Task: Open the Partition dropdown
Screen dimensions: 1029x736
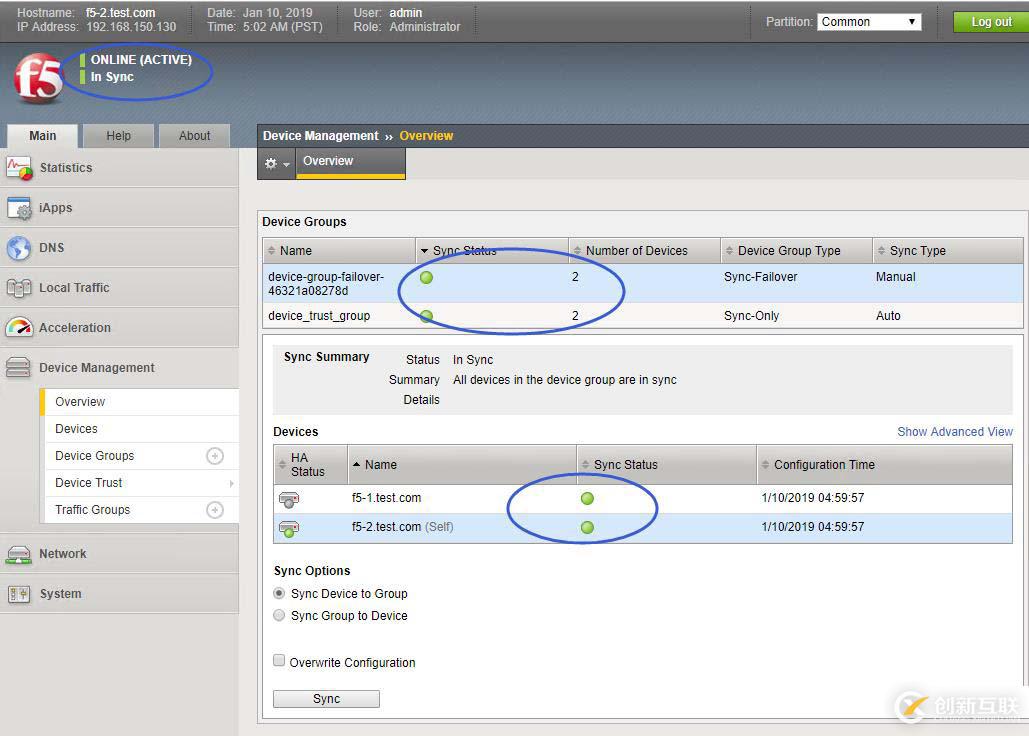Action: pos(868,22)
